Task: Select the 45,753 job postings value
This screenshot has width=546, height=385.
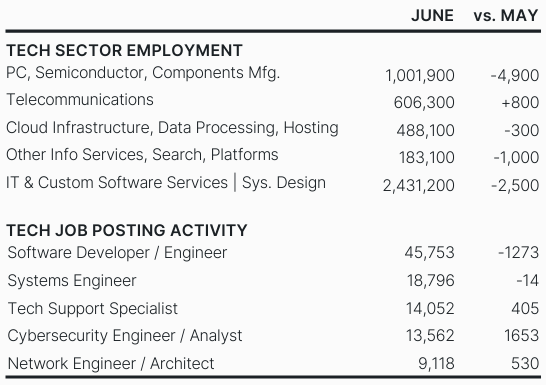Action: click(429, 253)
